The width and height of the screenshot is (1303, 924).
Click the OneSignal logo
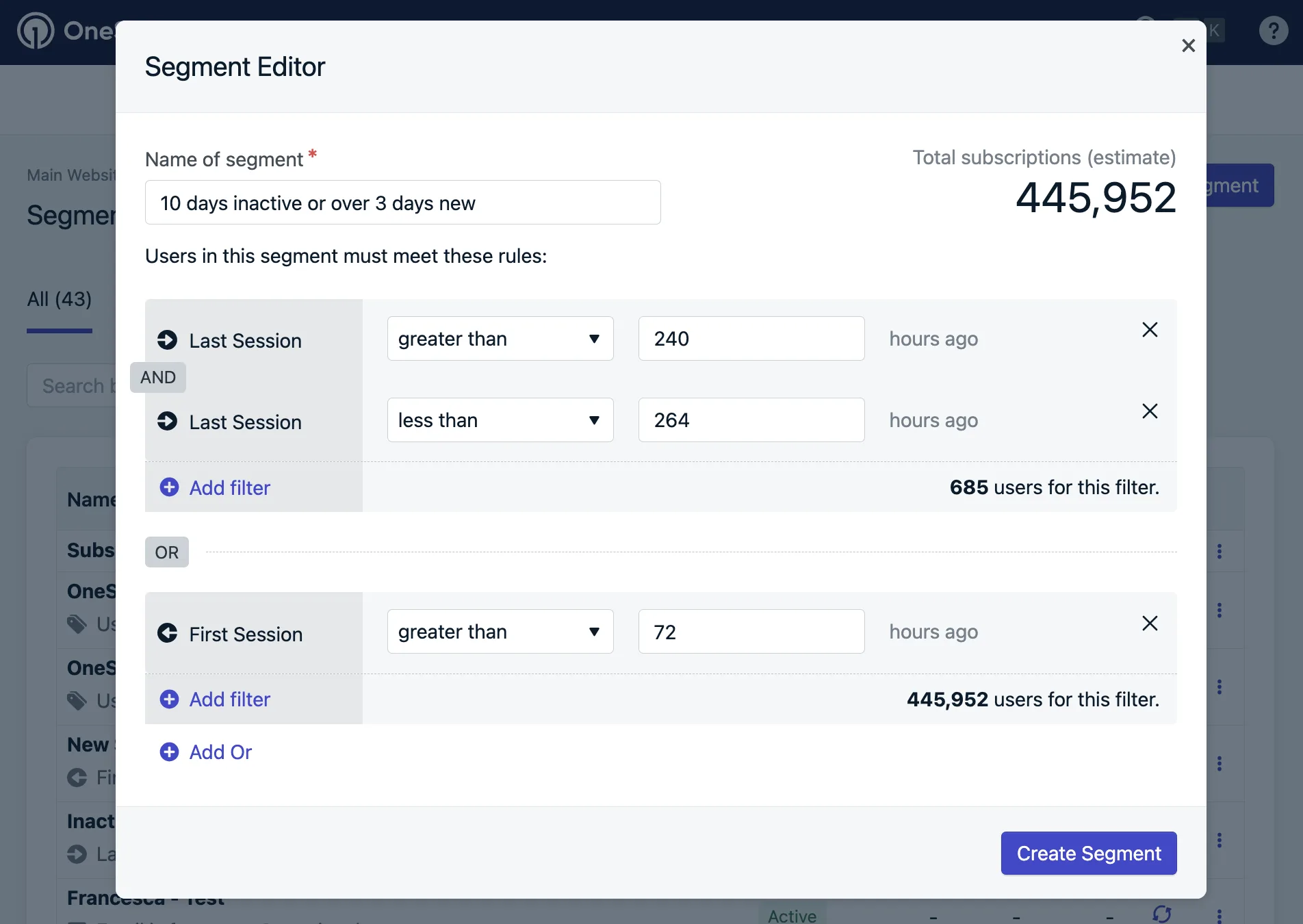36,31
